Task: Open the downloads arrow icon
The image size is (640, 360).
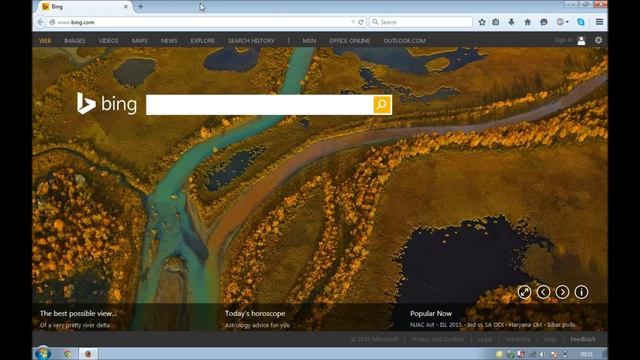Action: 511,22
